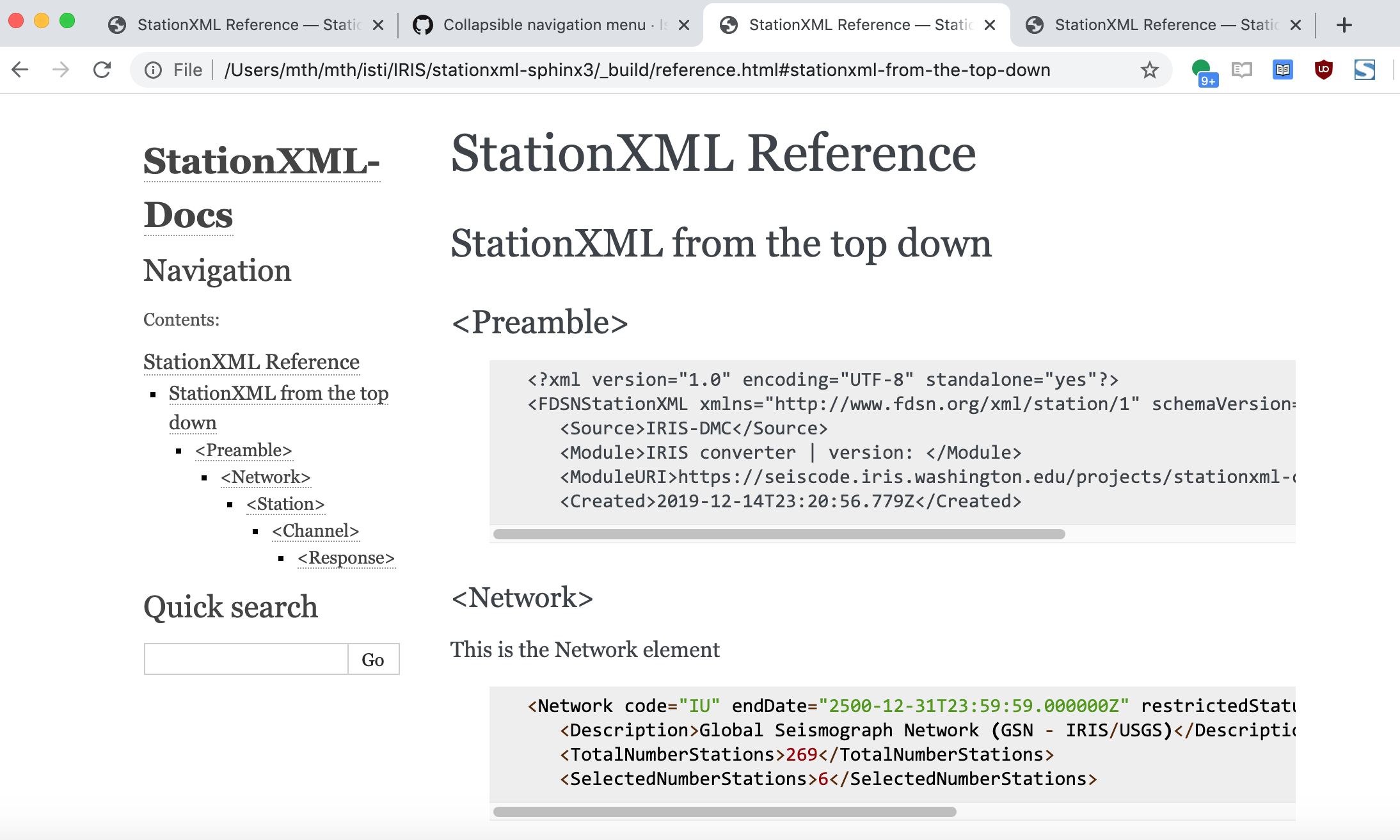Close the Collapsible navigation menu tab
This screenshot has height=840, width=1400.
(x=684, y=25)
